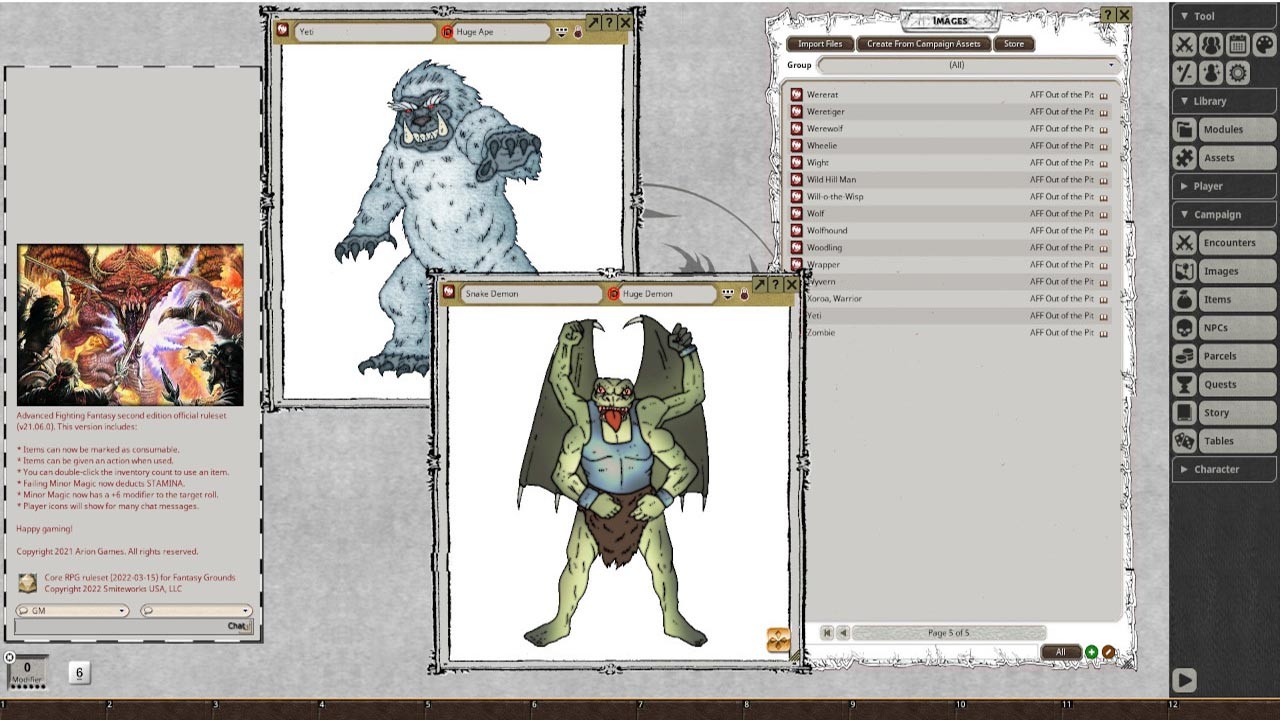1280x720 pixels.
Task: Click the plus/minus modifiers tool
Action: (1184, 72)
